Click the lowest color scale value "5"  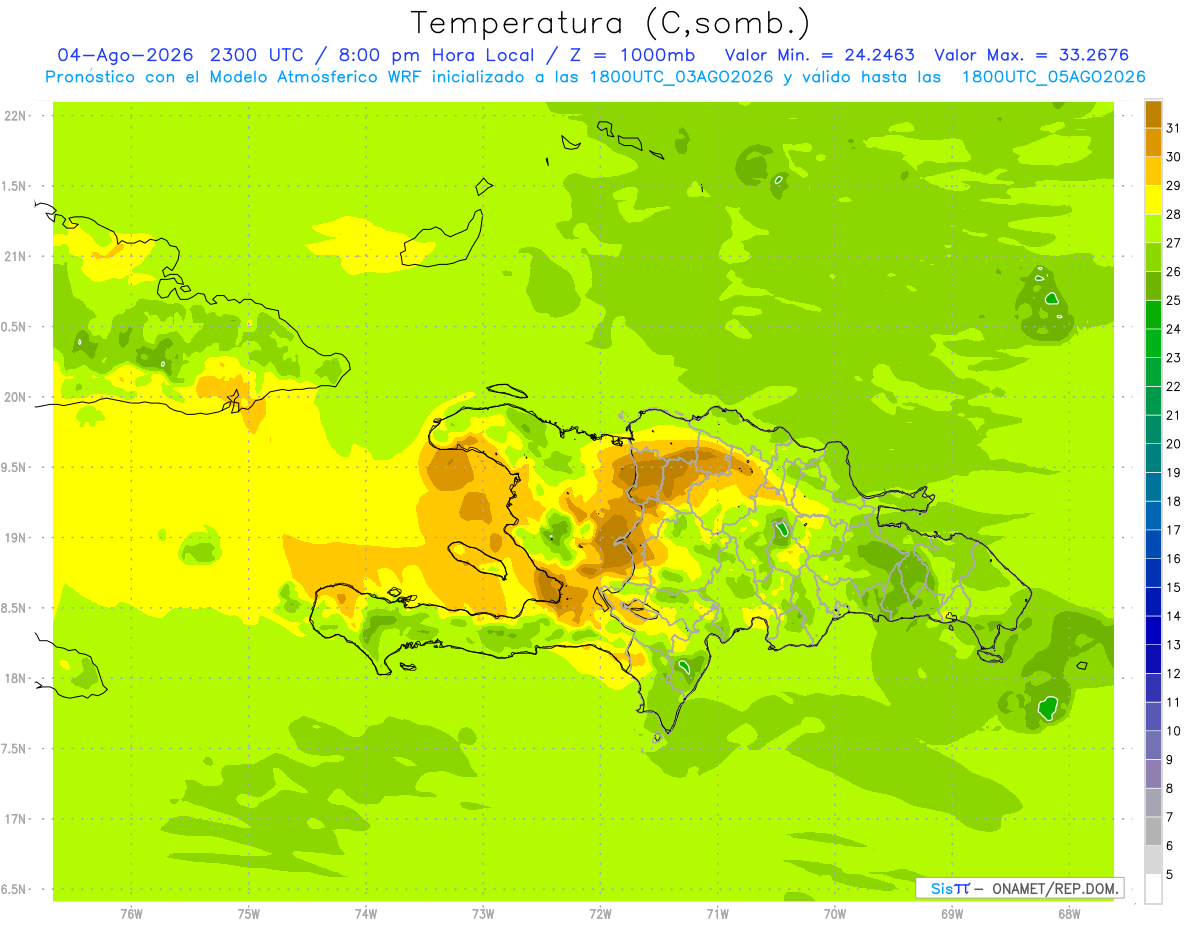[1170, 874]
